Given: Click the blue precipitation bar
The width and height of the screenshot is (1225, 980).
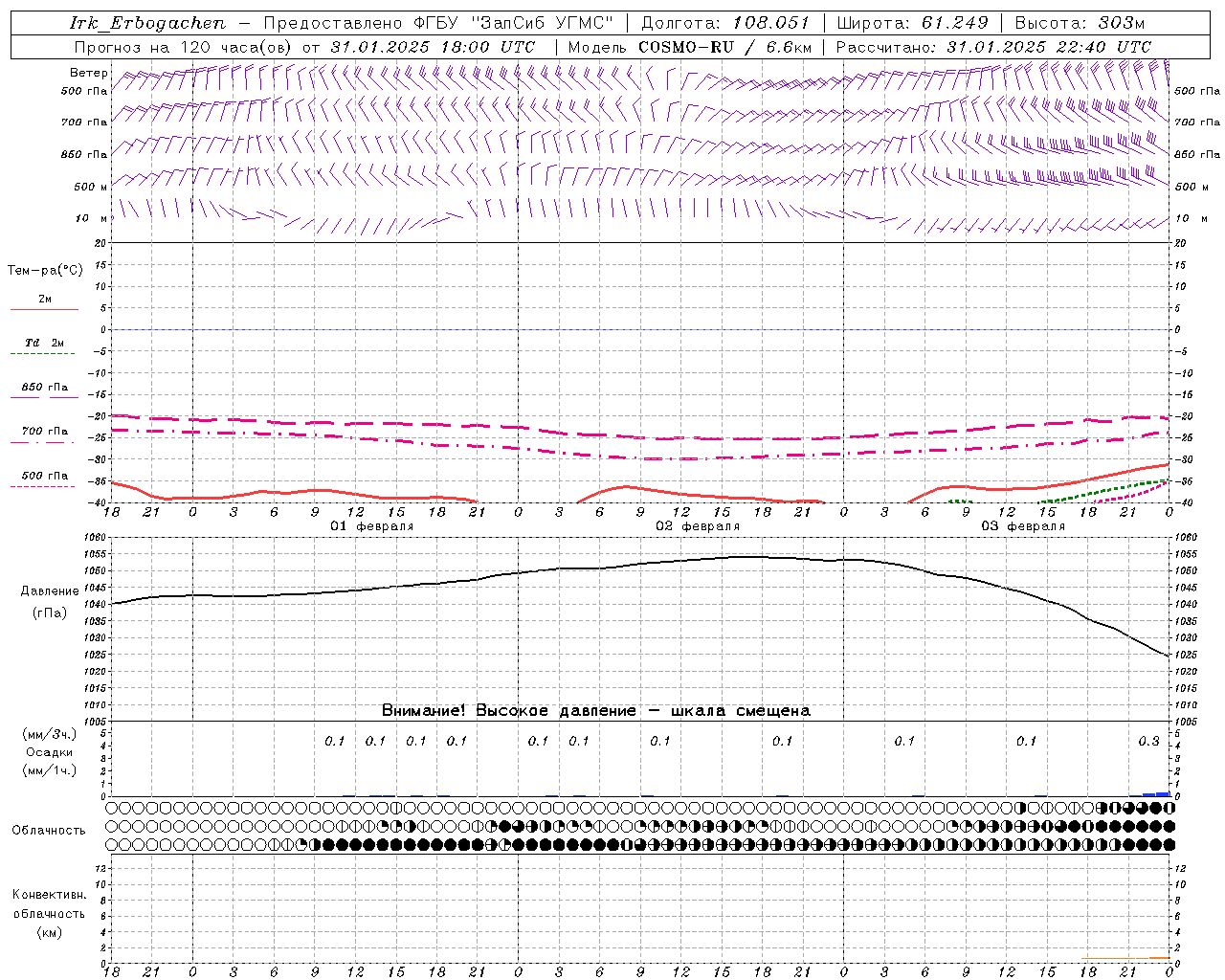Looking at the screenshot, I should pos(1156,794).
